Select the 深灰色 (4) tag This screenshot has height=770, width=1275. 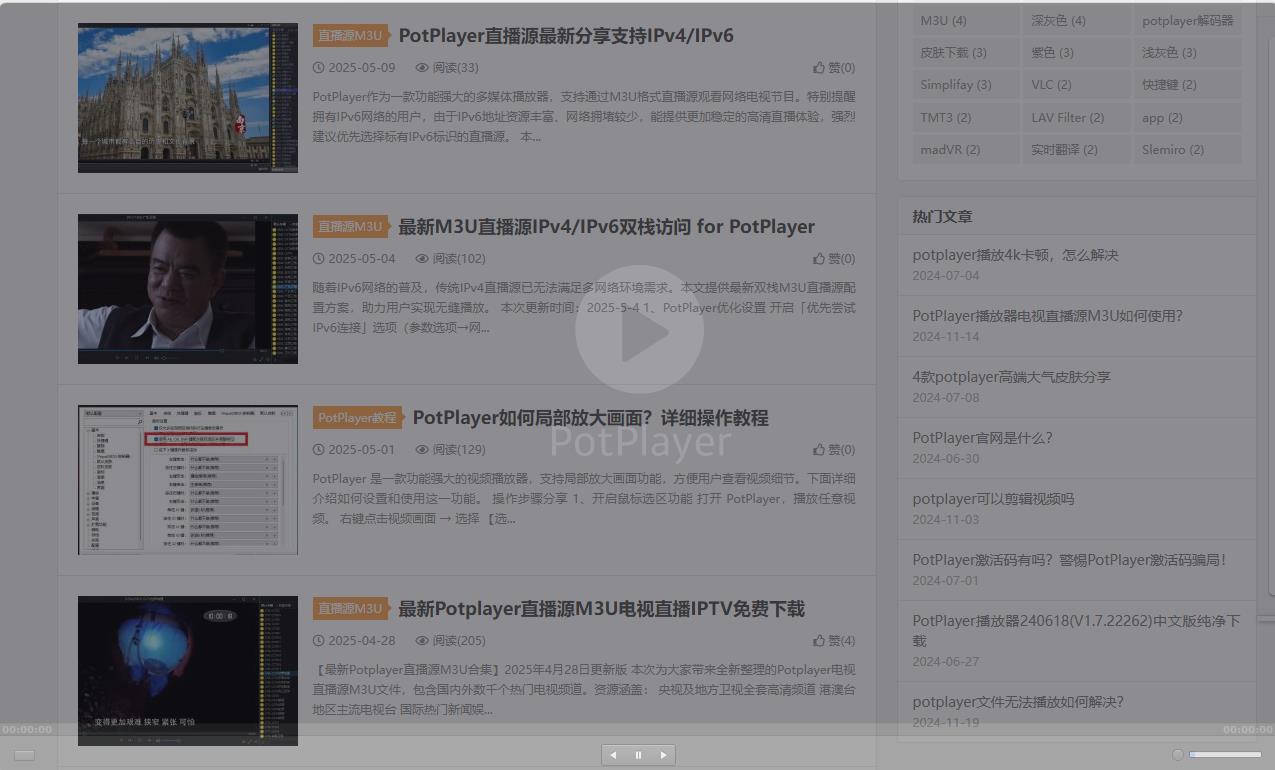(x=1076, y=21)
